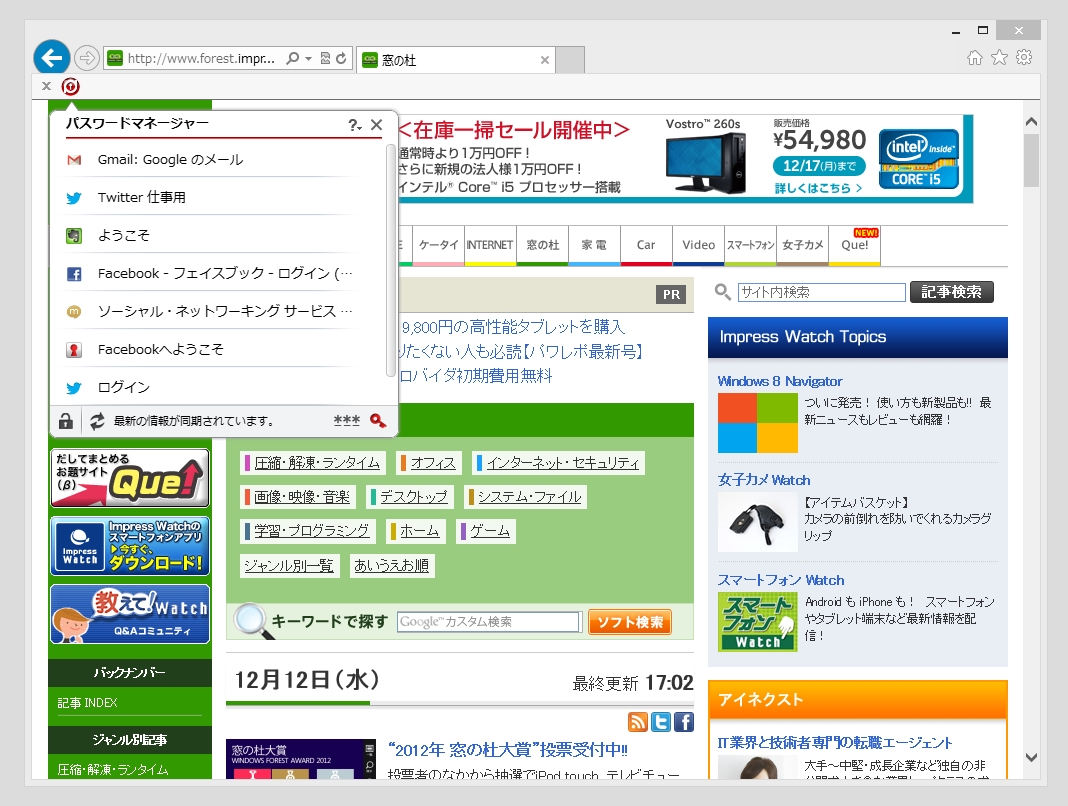
Task: Open the Video navigation tab
Action: click(x=698, y=245)
